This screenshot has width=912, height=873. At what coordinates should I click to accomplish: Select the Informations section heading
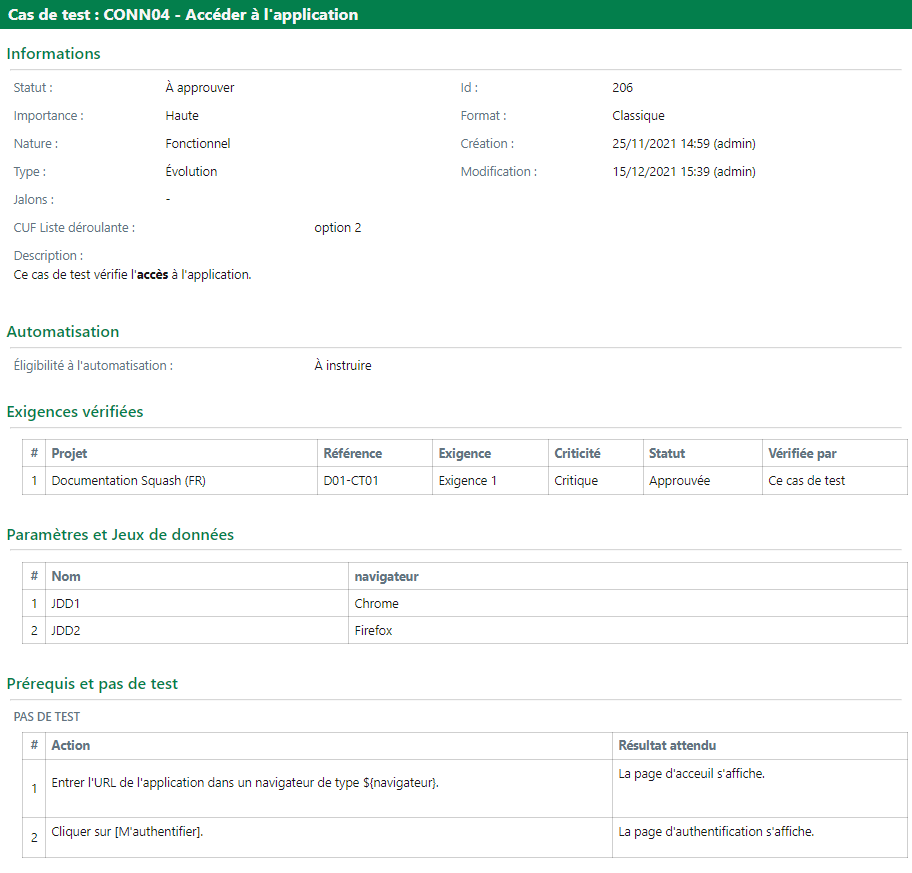(54, 54)
